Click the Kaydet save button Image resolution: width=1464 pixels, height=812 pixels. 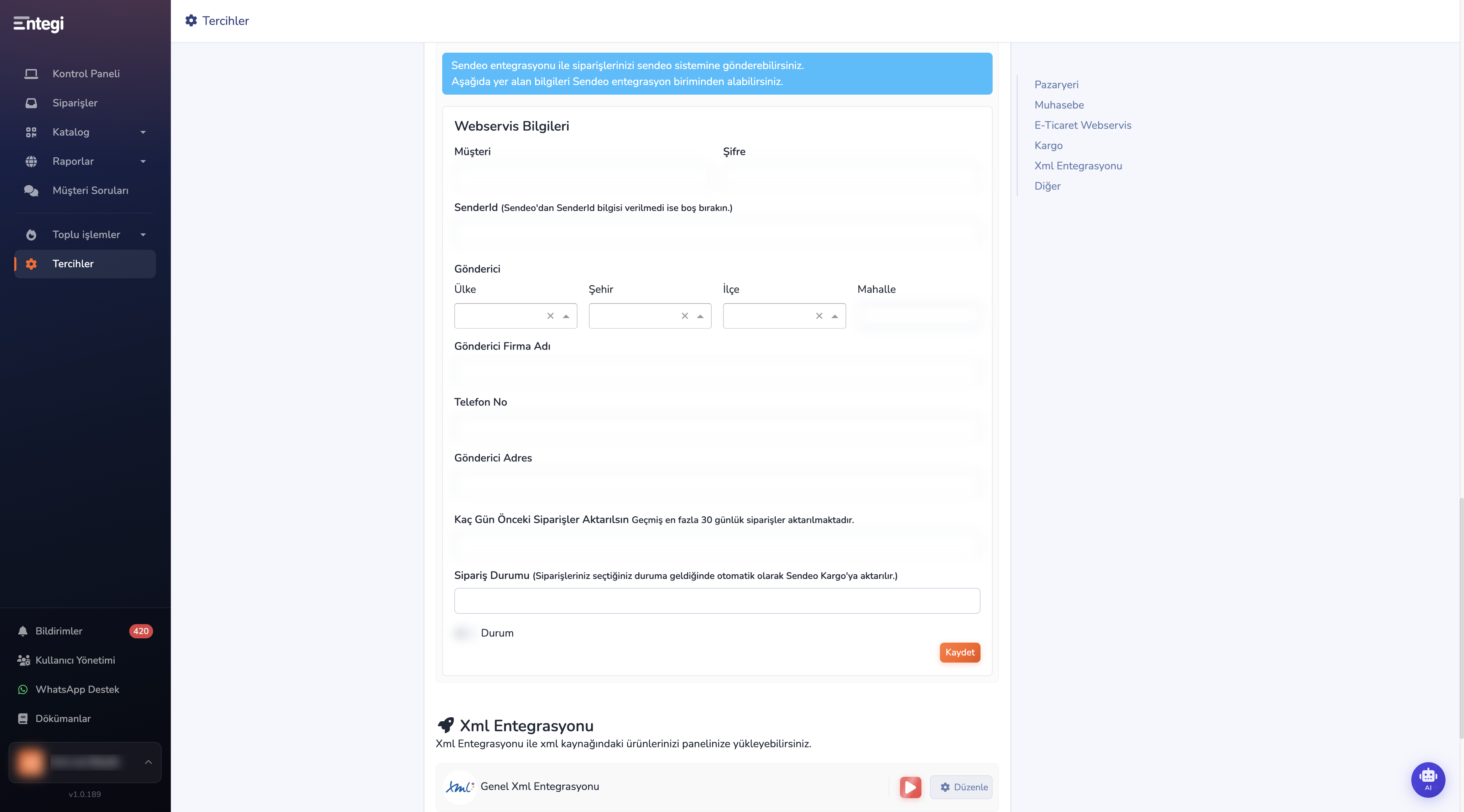tap(960, 653)
